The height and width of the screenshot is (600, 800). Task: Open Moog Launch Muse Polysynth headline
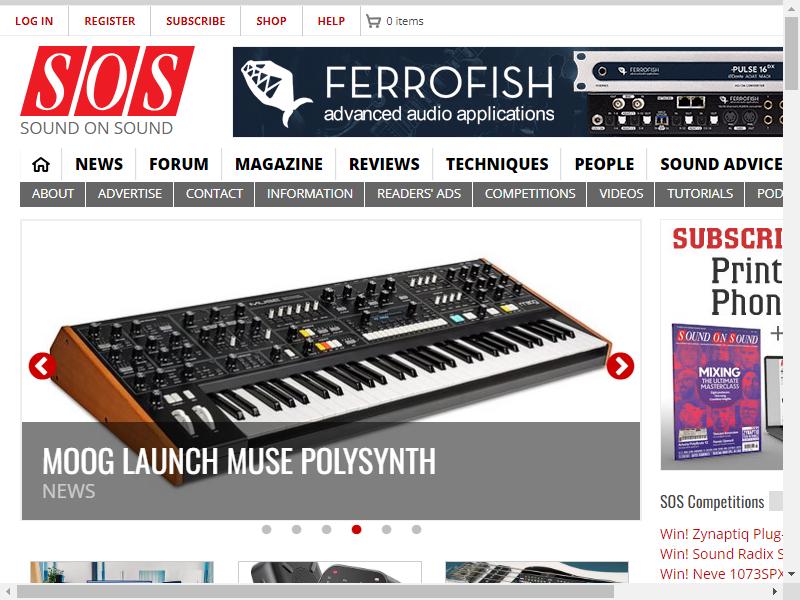tap(239, 461)
